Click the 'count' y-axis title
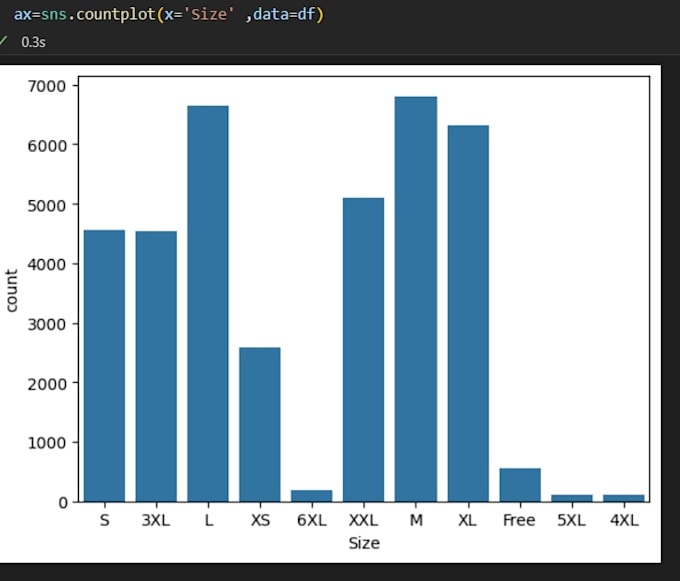This screenshot has height=581, width=680. coord(11,290)
